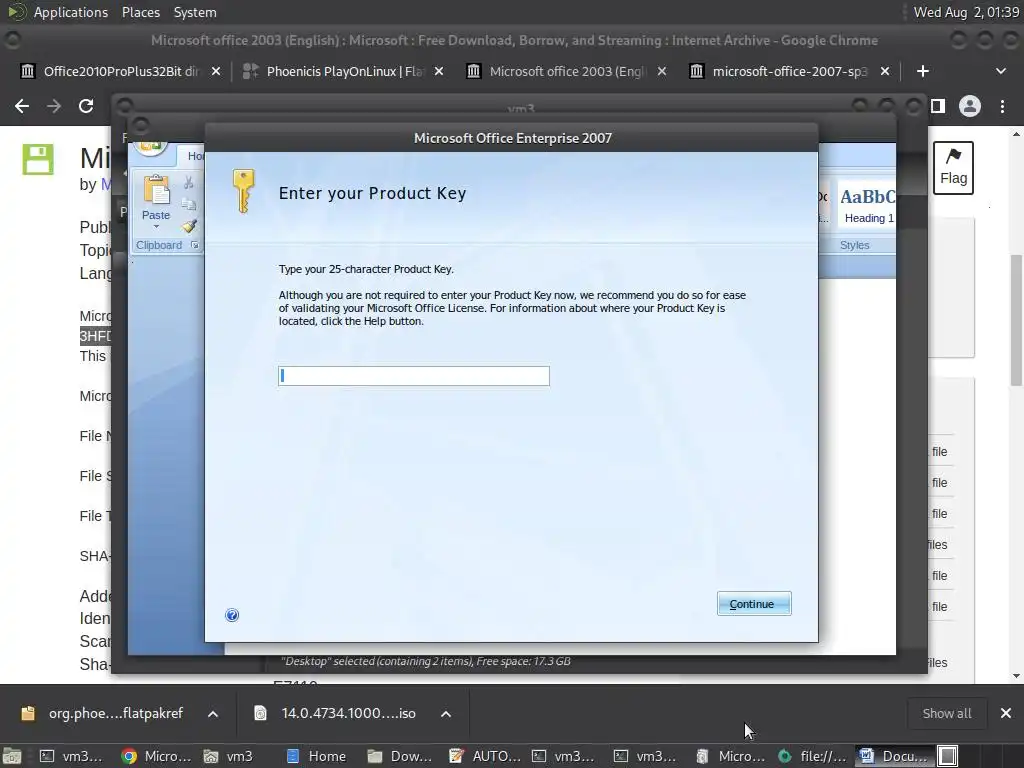The width and height of the screenshot is (1024, 768).
Task: Open the Home ribbon tab in Word
Action: [195, 156]
